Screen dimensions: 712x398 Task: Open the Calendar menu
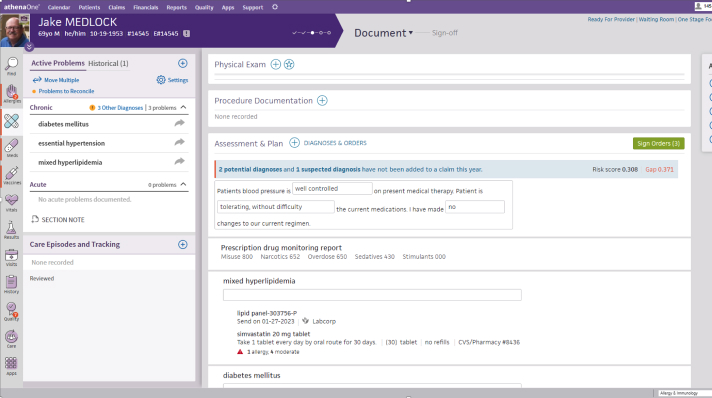coord(59,7)
